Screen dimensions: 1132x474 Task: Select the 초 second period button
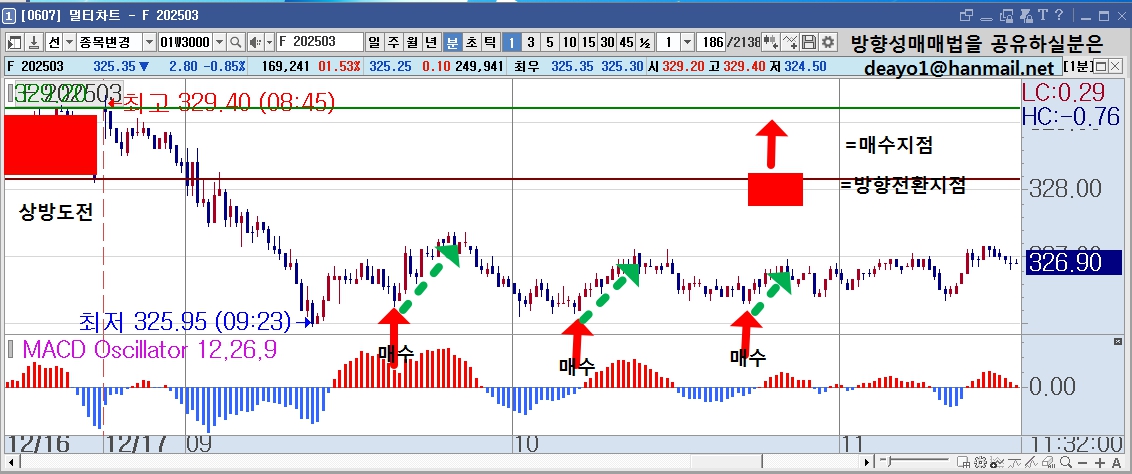click(471, 42)
